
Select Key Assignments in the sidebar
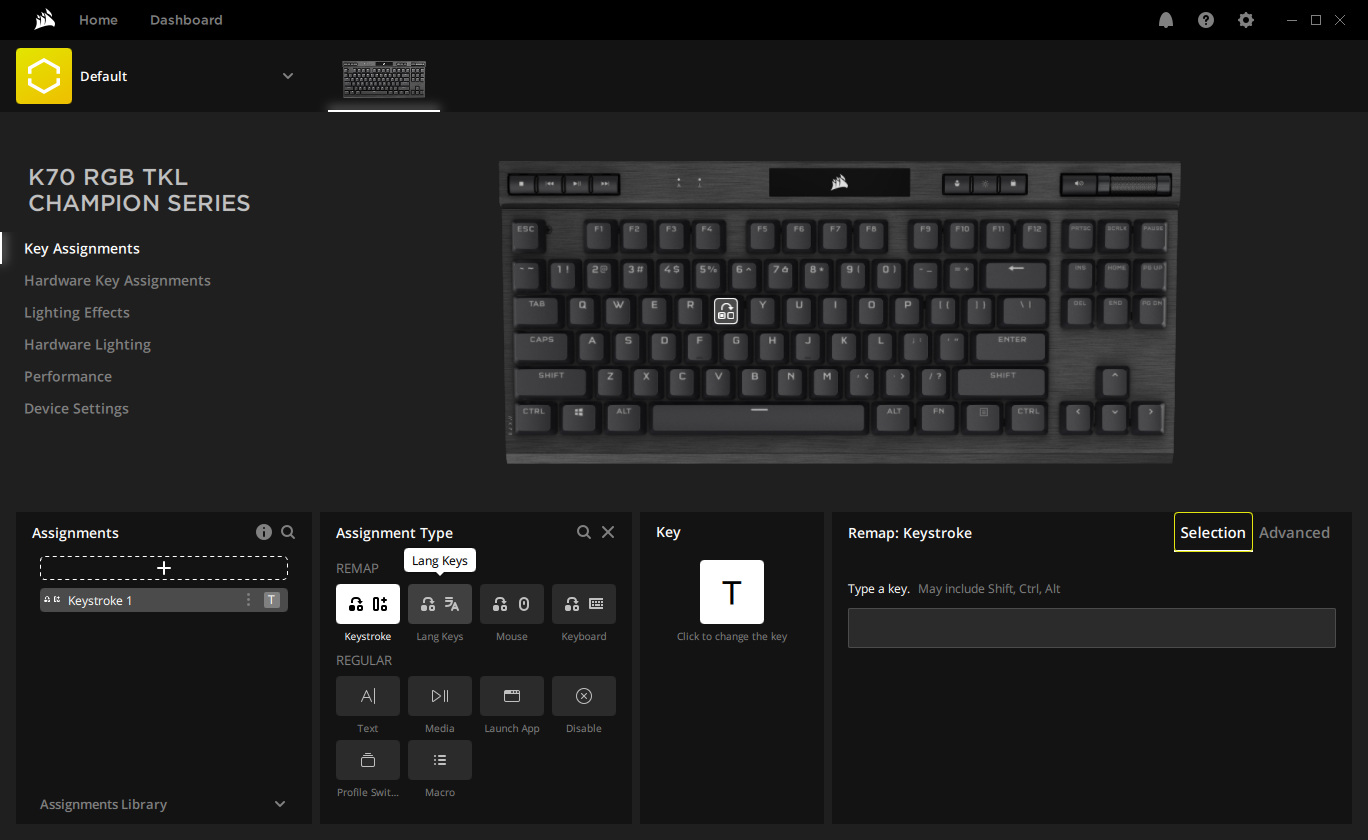point(82,248)
